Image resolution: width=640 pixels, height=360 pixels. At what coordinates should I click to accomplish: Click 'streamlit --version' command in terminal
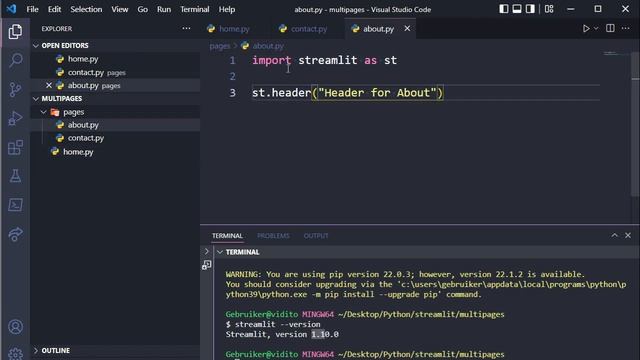277,324
